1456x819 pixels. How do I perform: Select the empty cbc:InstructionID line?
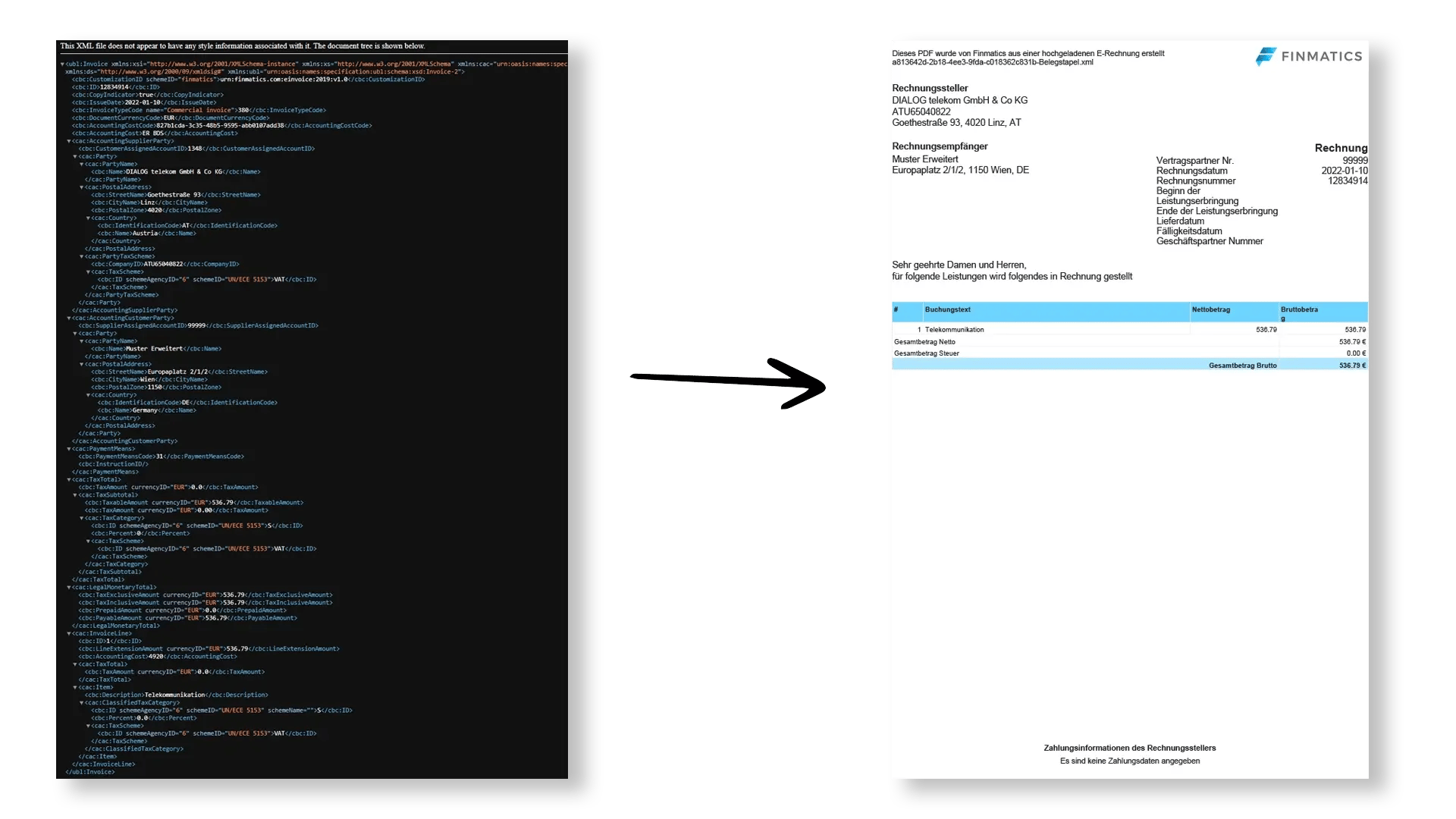pyautogui.click(x=114, y=464)
